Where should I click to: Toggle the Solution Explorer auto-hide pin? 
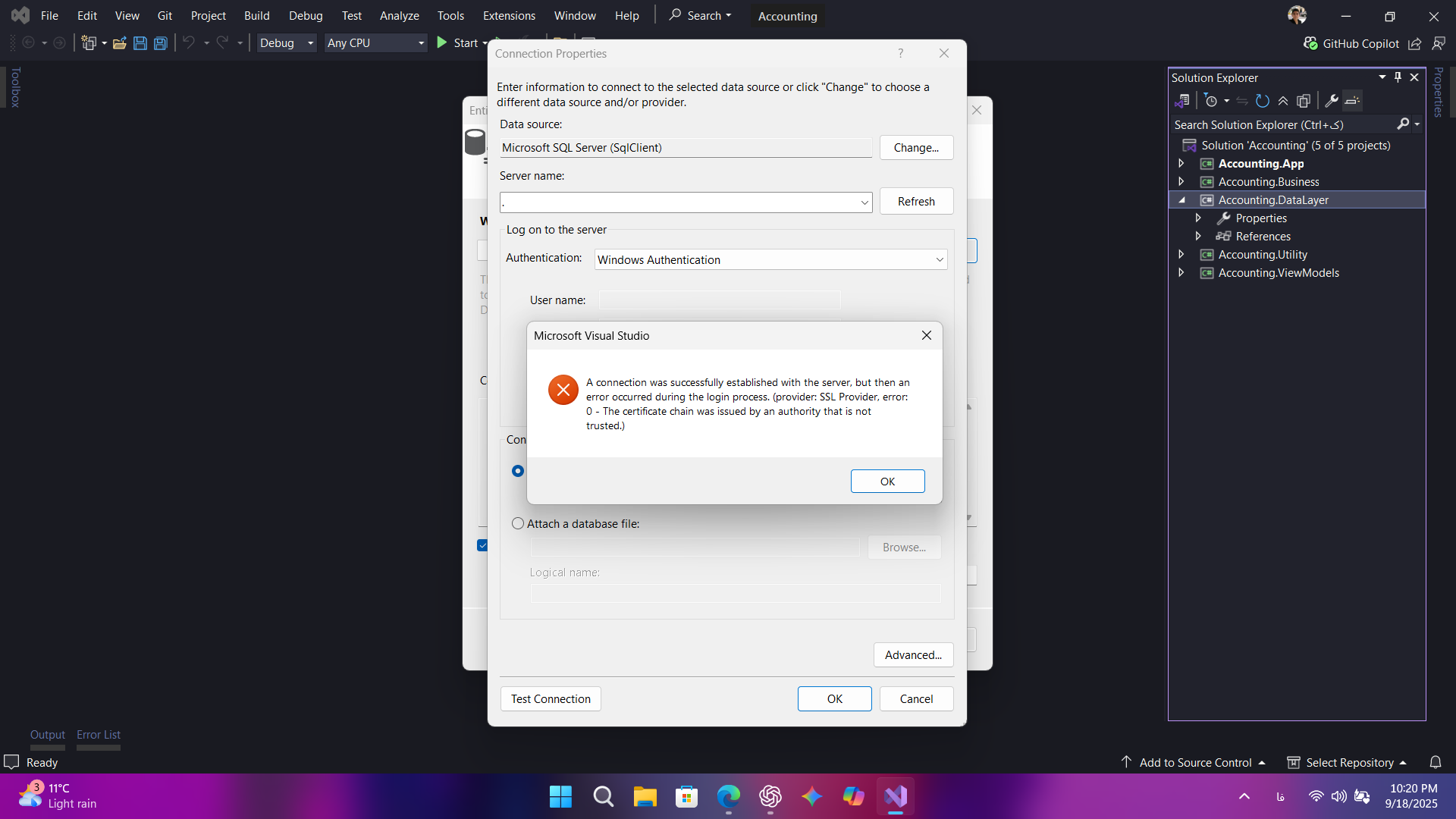1398,77
